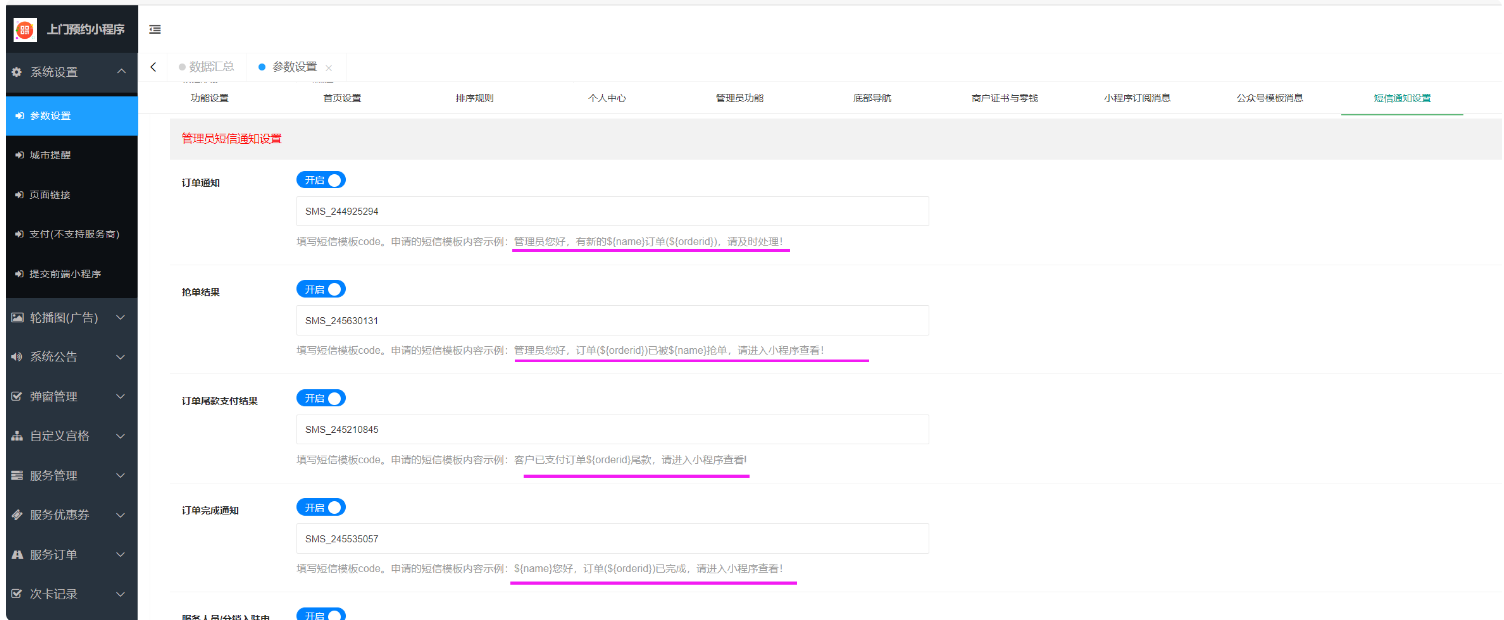Expand the 服务优惠券 menu chevron
Image resolution: width=1504 pixels, height=620 pixels.
121,515
